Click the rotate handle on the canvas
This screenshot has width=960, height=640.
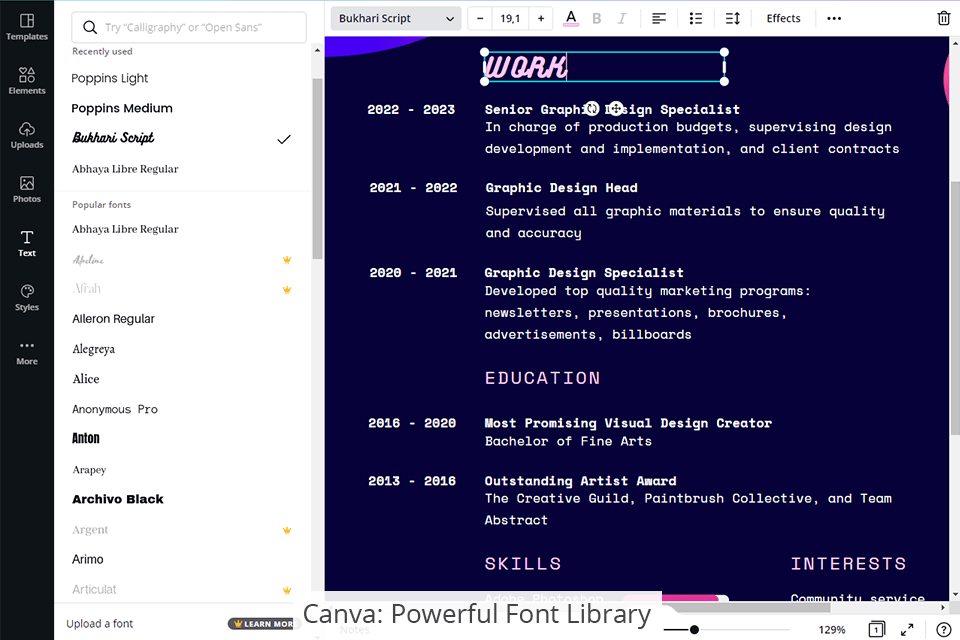pyautogui.click(x=591, y=108)
